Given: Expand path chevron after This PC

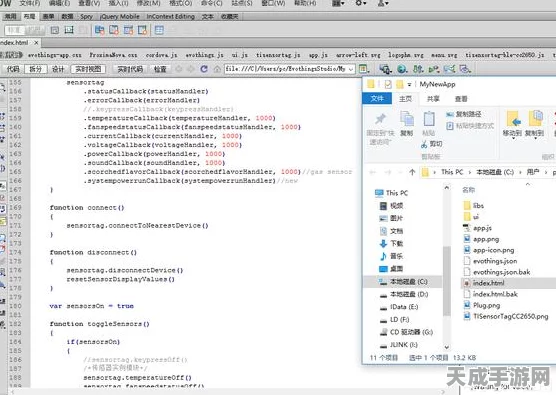Looking at the screenshot, I should coord(469,172).
